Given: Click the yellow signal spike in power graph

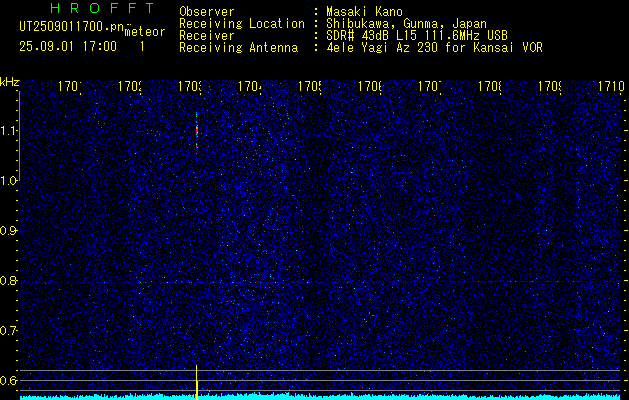Looking at the screenshot, I should point(197,382).
